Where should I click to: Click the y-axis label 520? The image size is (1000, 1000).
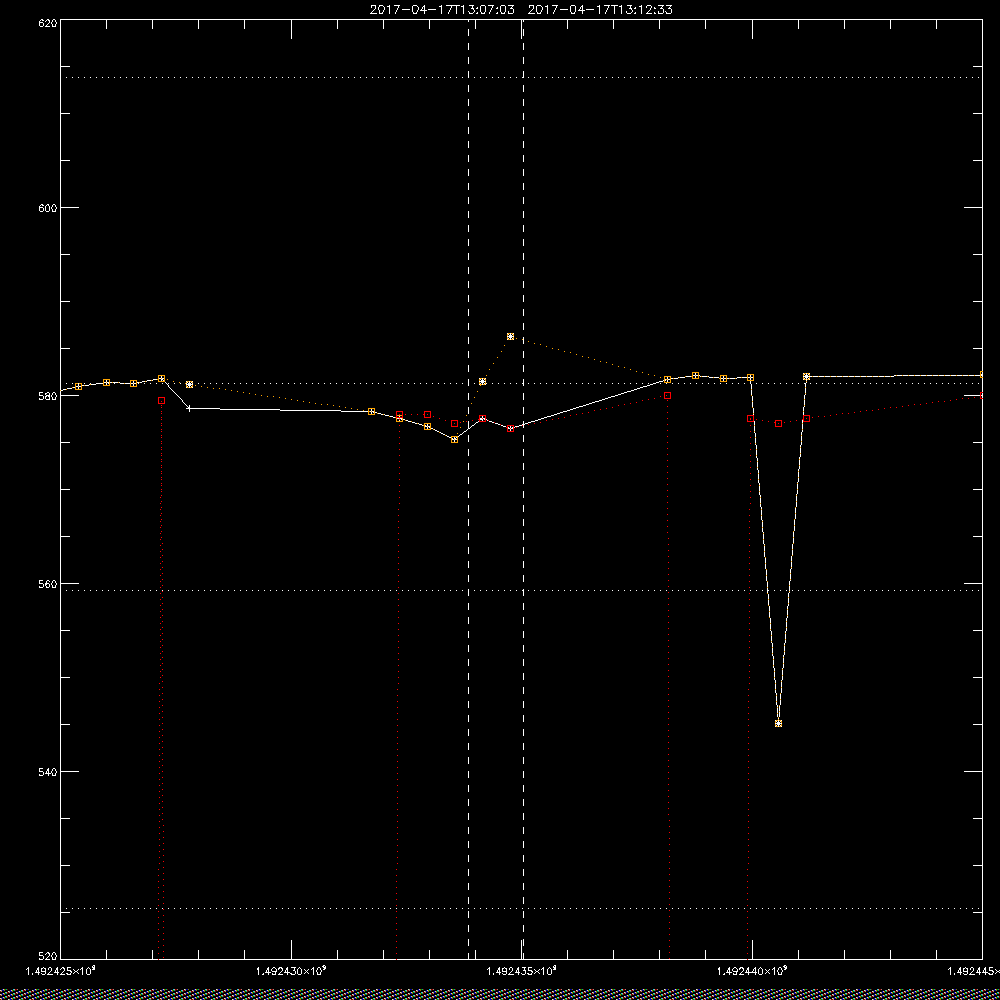point(49,957)
